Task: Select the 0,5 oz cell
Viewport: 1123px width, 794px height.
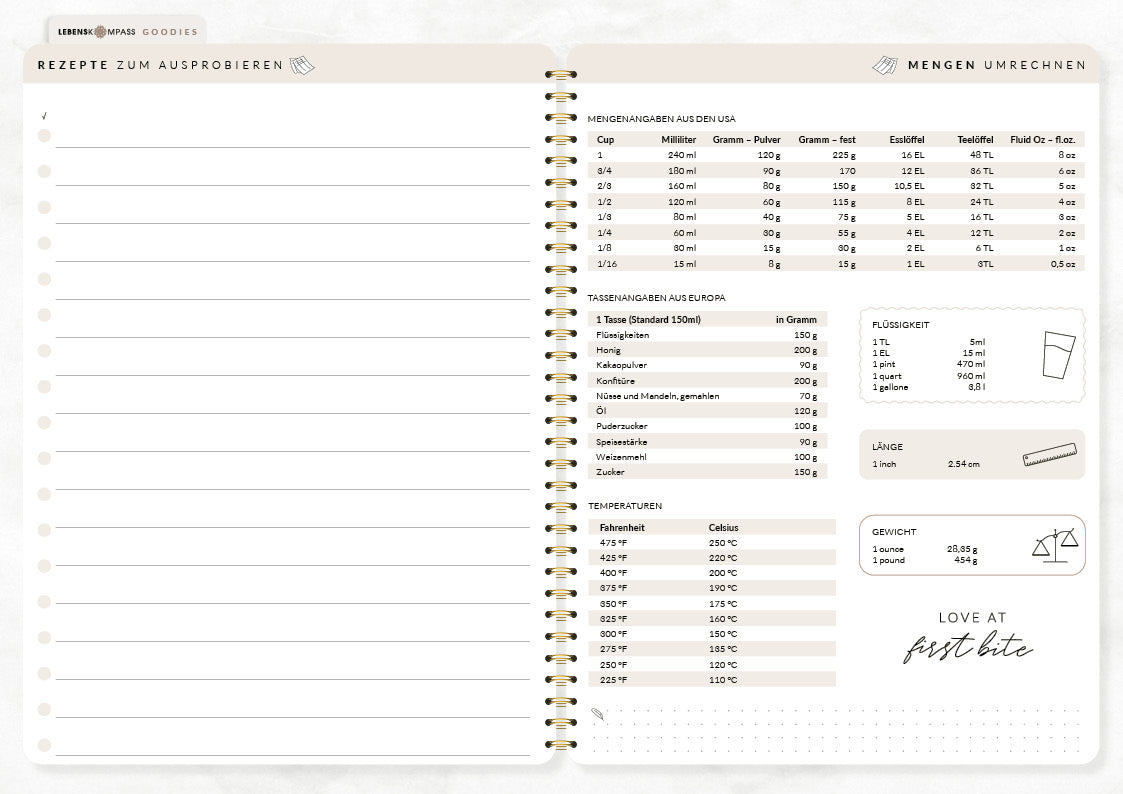Action: point(1063,264)
